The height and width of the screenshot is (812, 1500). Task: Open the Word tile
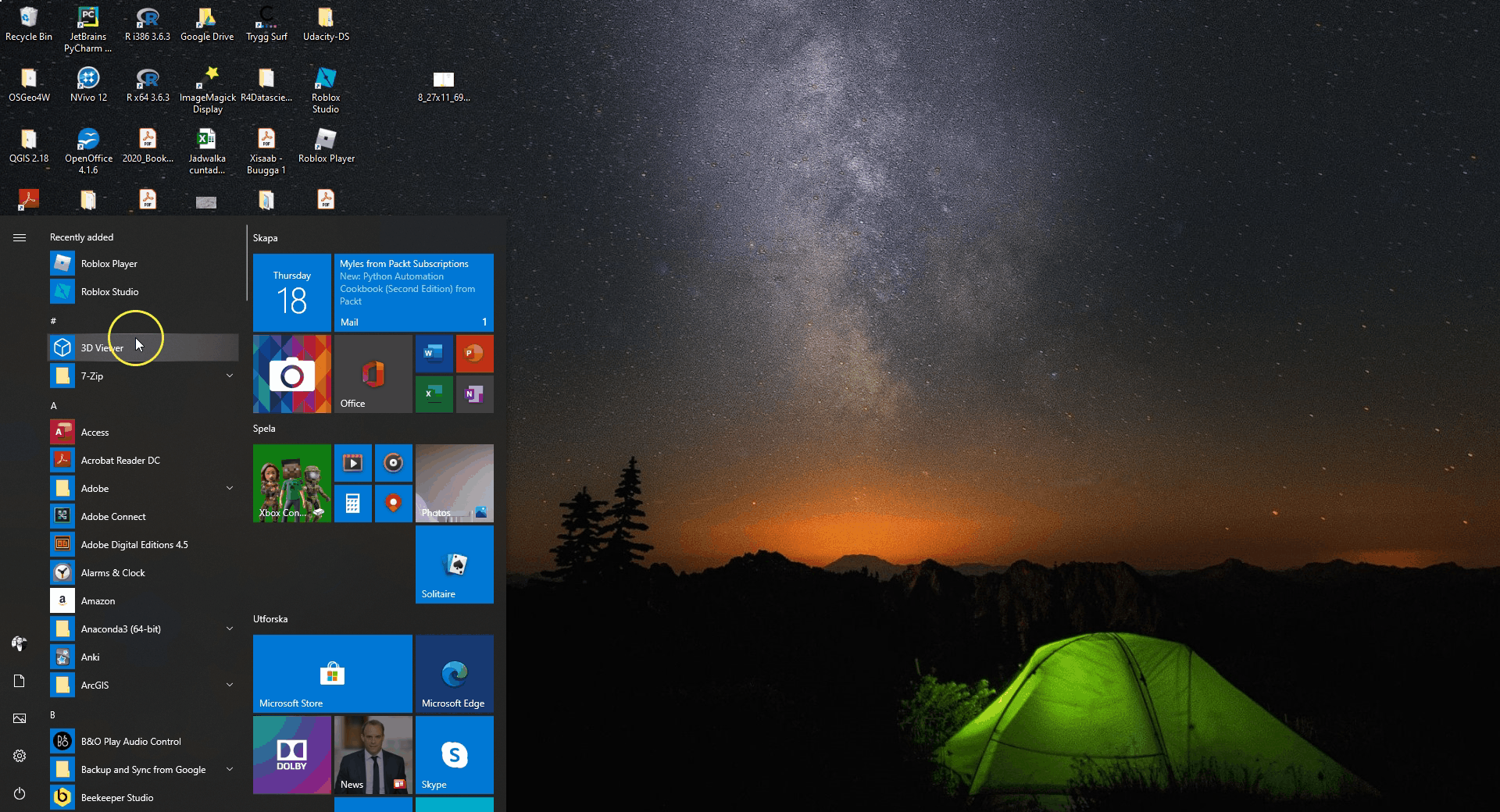434,354
